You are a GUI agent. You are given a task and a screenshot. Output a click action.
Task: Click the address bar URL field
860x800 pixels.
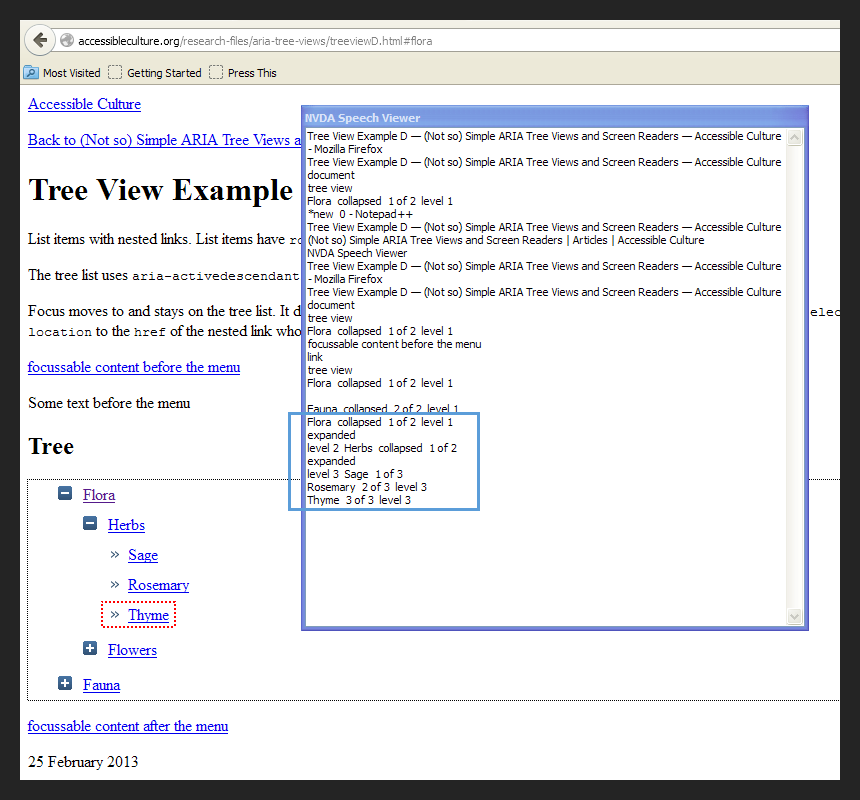[450, 41]
